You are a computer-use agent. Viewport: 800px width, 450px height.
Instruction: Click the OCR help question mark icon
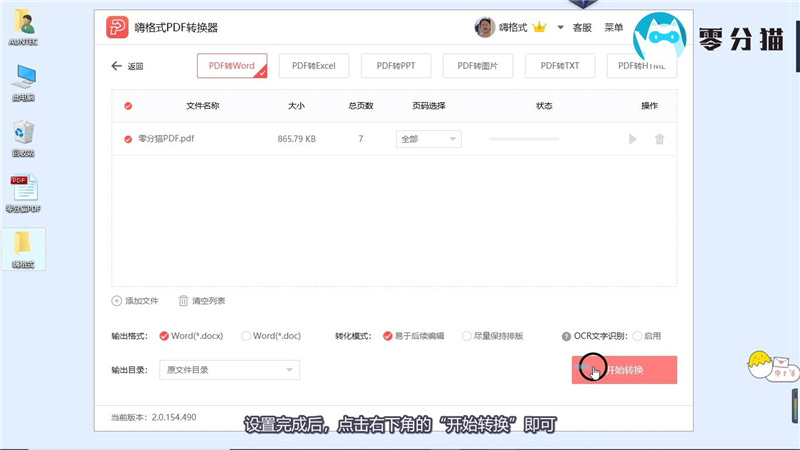[566, 336]
